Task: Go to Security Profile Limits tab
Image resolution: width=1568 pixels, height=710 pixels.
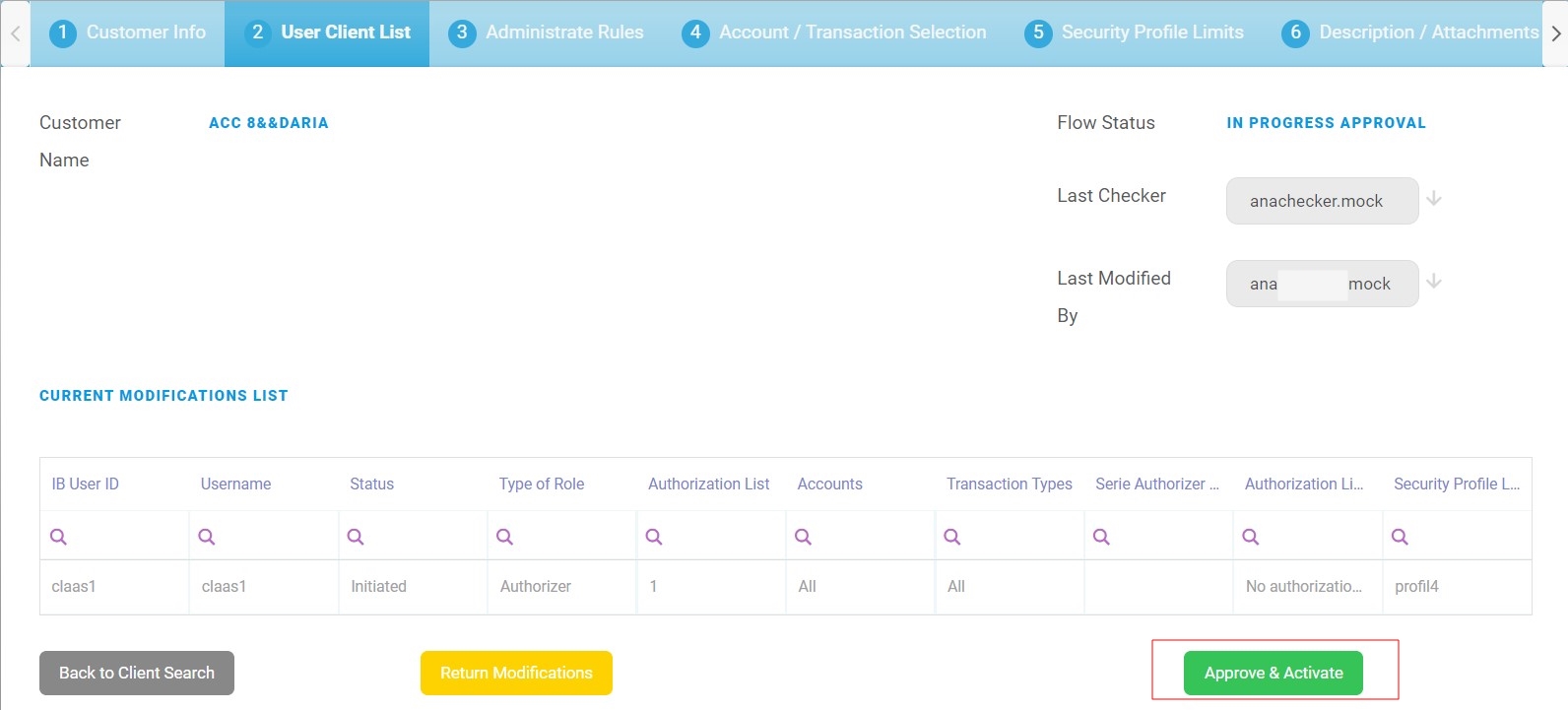Action: point(1135,32)
